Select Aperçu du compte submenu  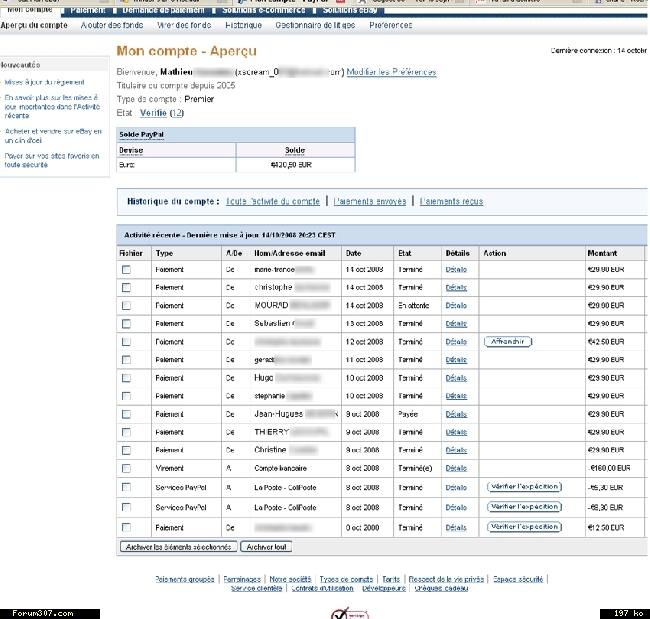tap(34, 25)
